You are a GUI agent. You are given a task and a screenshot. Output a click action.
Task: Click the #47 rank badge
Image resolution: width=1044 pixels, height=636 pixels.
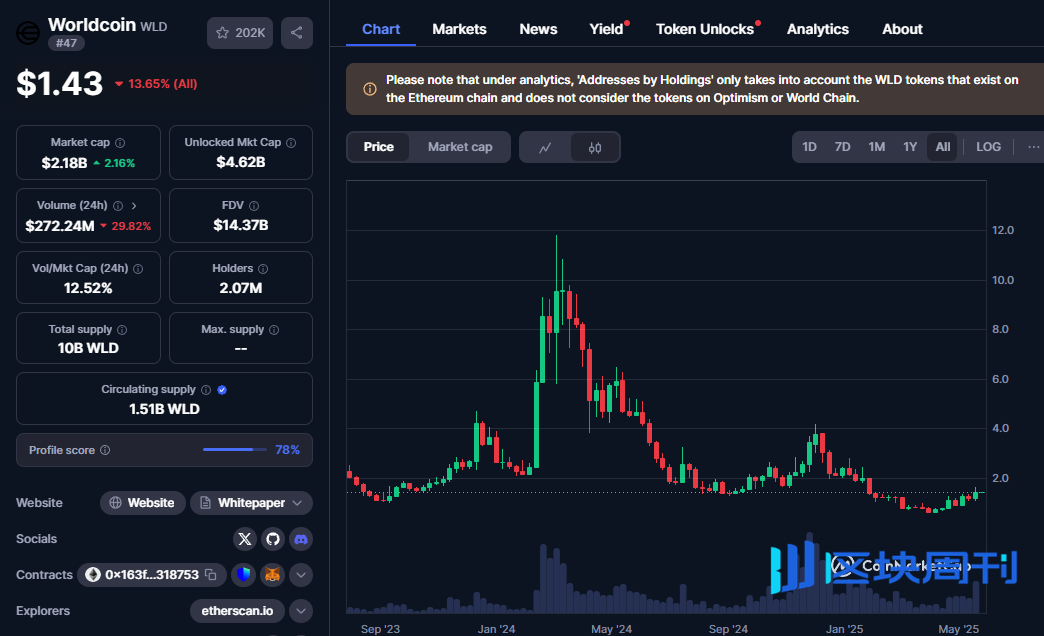66,43
